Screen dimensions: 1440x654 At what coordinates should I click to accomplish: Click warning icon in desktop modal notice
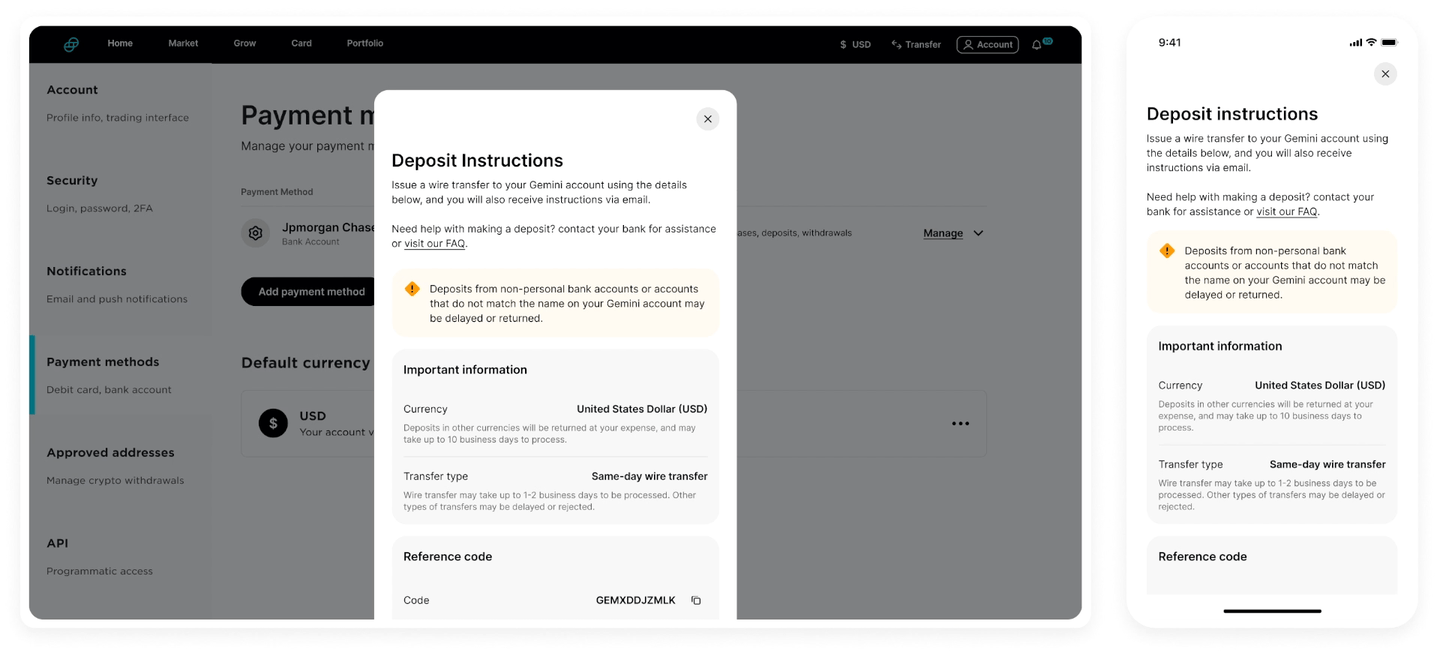coord(412,289)
